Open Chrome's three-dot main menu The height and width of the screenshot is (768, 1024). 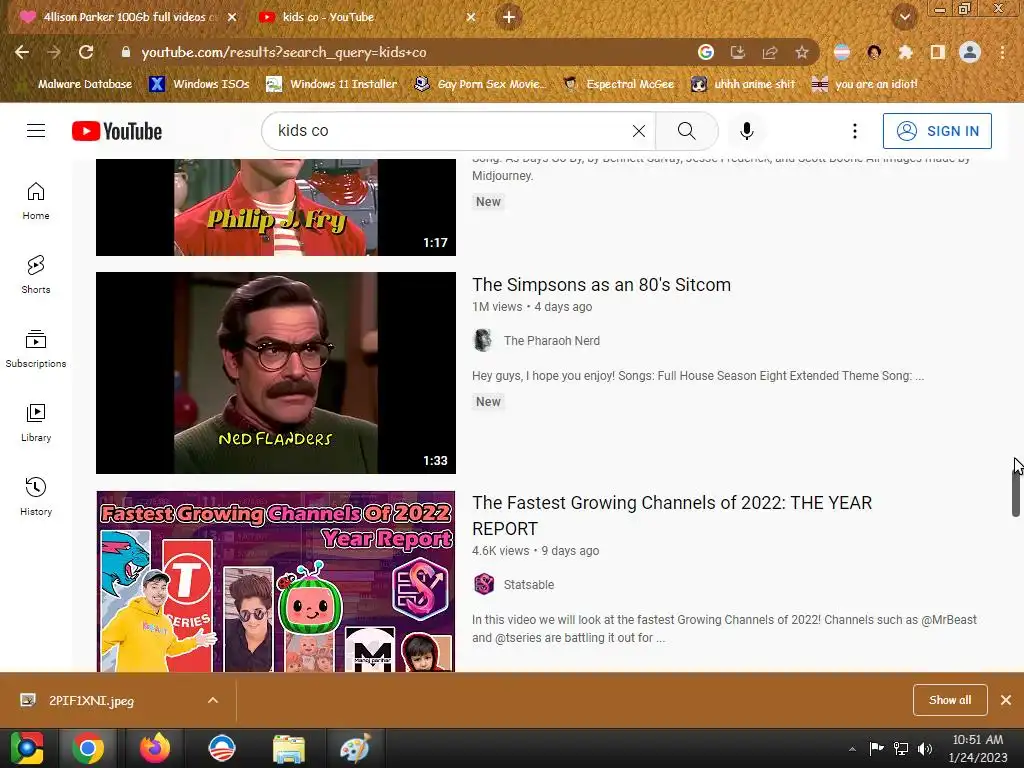[x=1002, y=52]
